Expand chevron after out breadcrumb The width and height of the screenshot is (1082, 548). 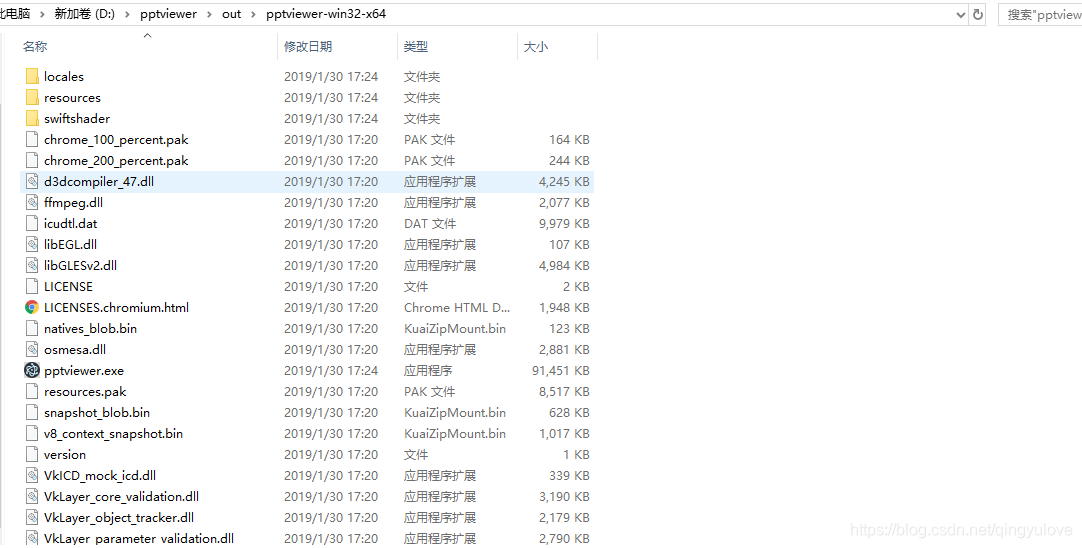pos(253,14)
